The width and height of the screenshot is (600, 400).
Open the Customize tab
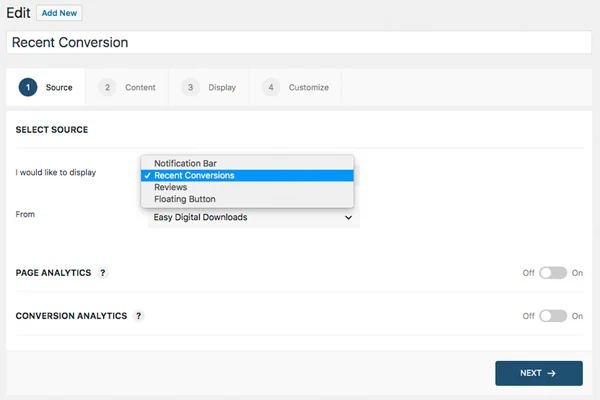(295, 87)
